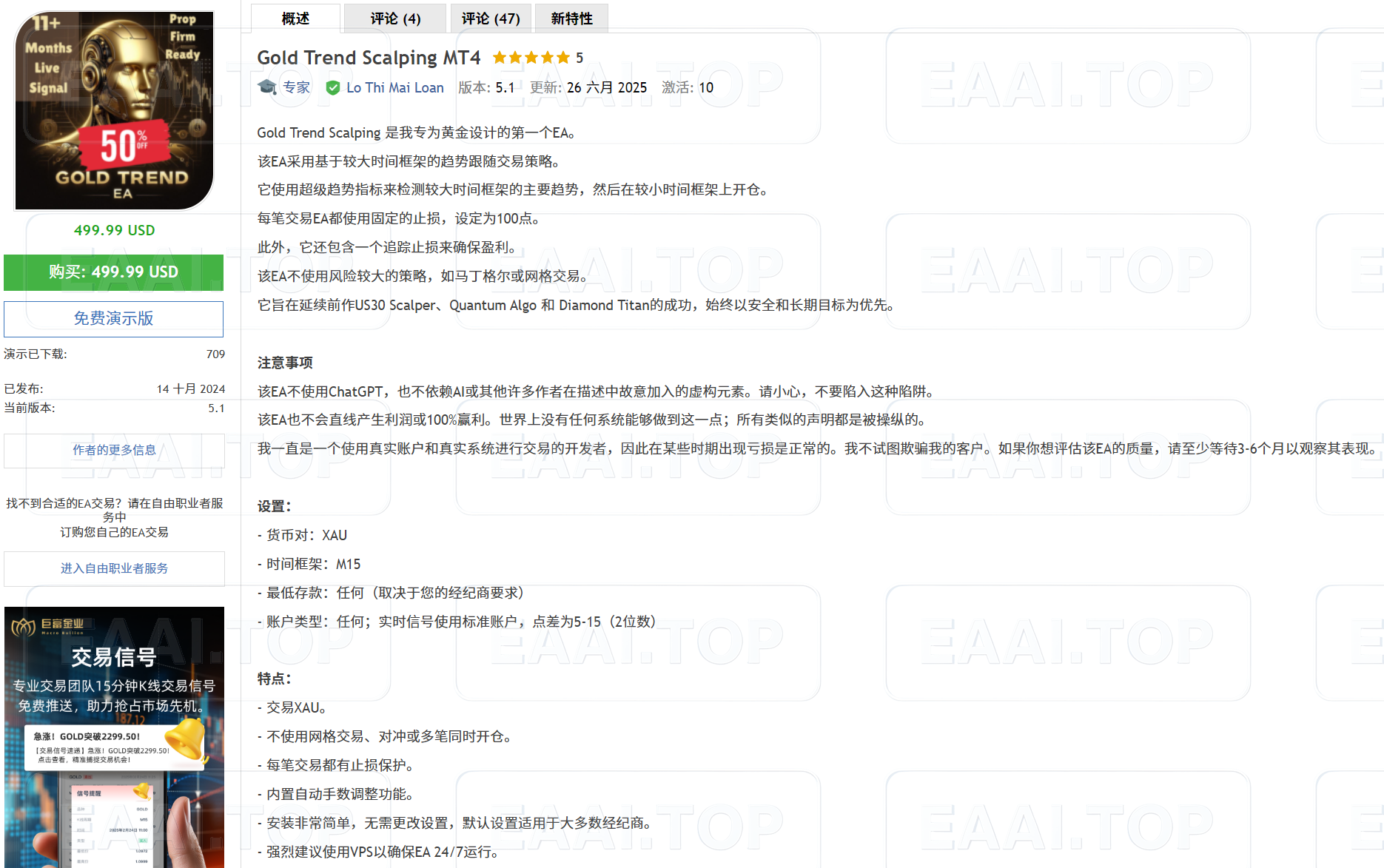
Task: Click the 巨富金业 logo in the banner
Action: 48,627
